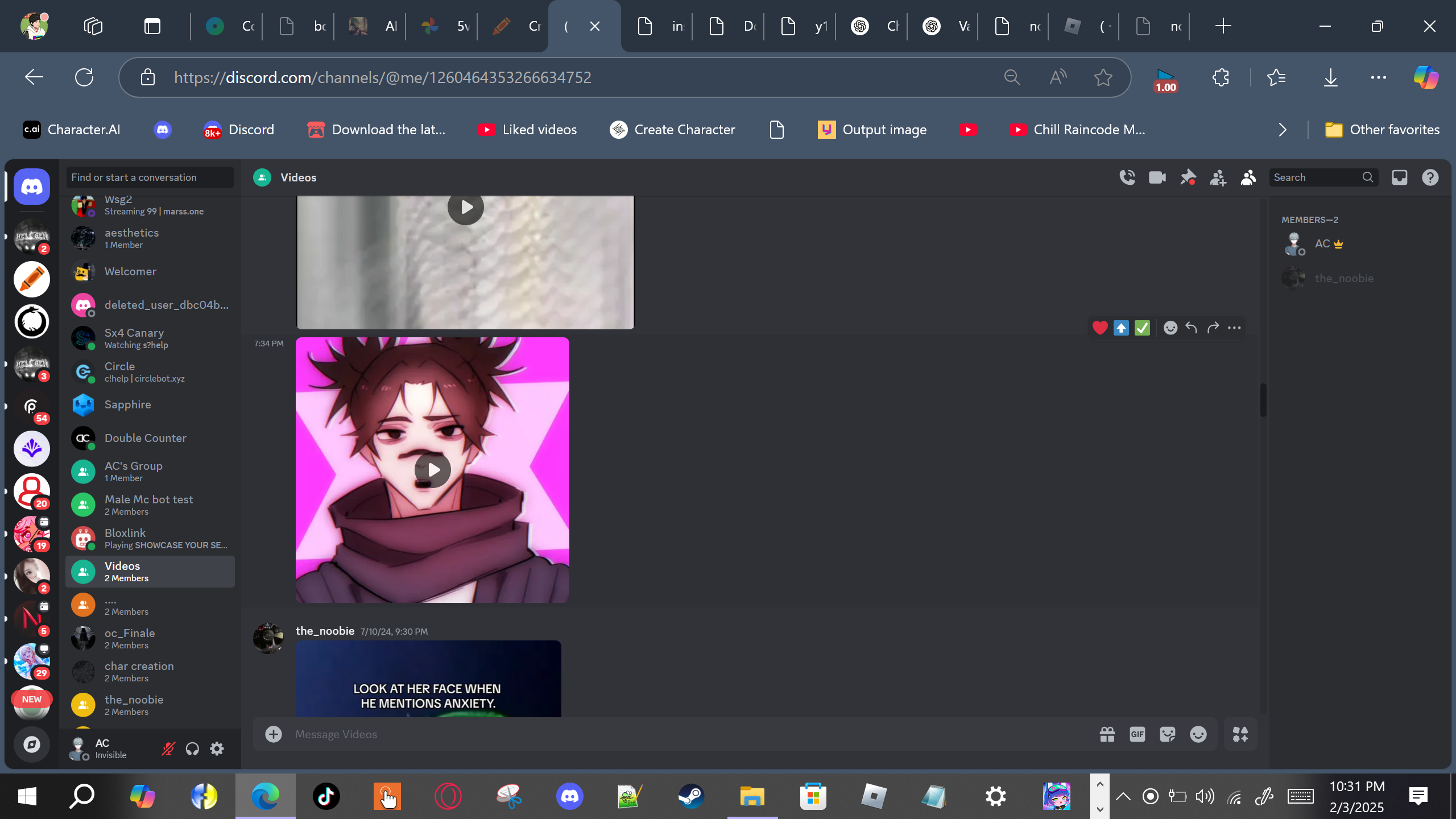Open the attachment upload plus button
This screenshot has width=1456, height=819.
click(x=274, y=734)
